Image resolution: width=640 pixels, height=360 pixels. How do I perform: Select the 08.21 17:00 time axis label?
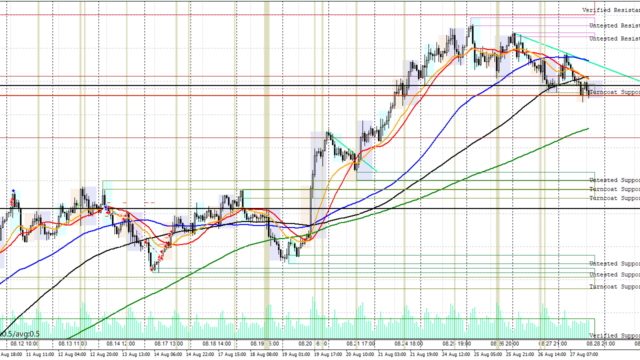(361, 344)
